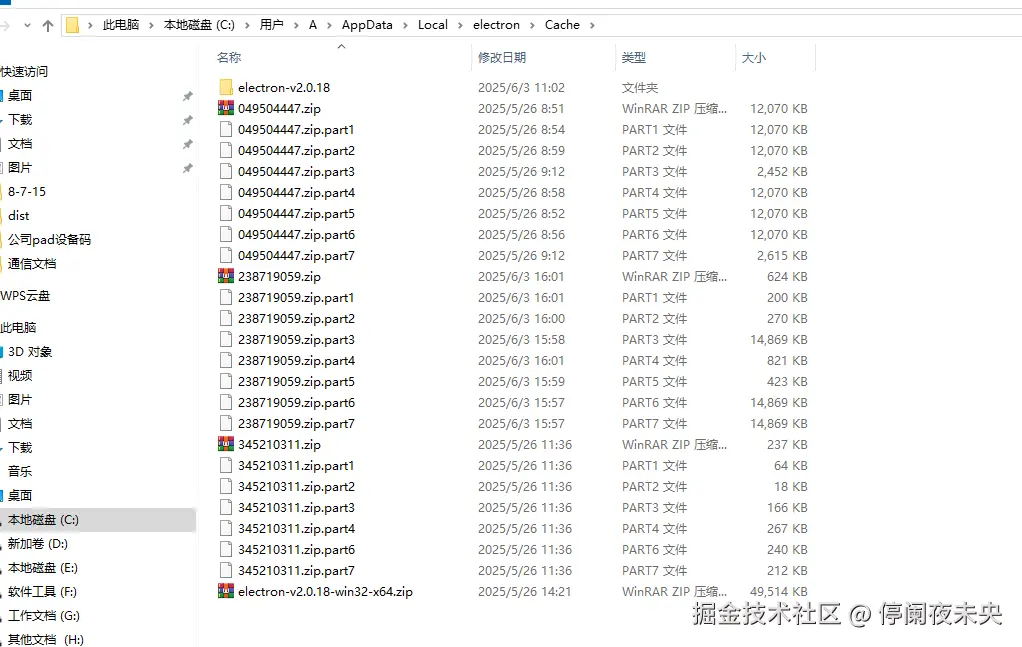This screenshot has width=1022, height=647.
Task: Click 49,514 KB size value
Action: pyautogui.click(x=778, y=592)
